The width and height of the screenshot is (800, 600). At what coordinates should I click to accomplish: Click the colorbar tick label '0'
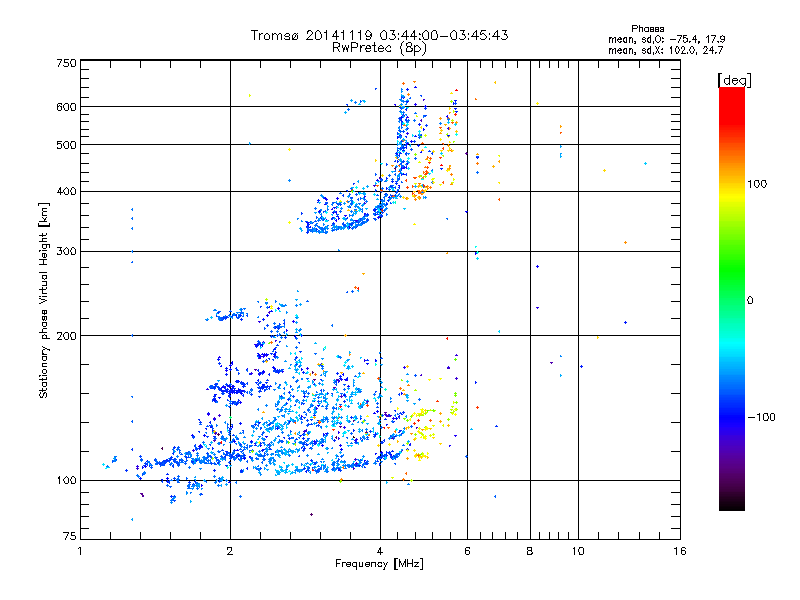749,301
